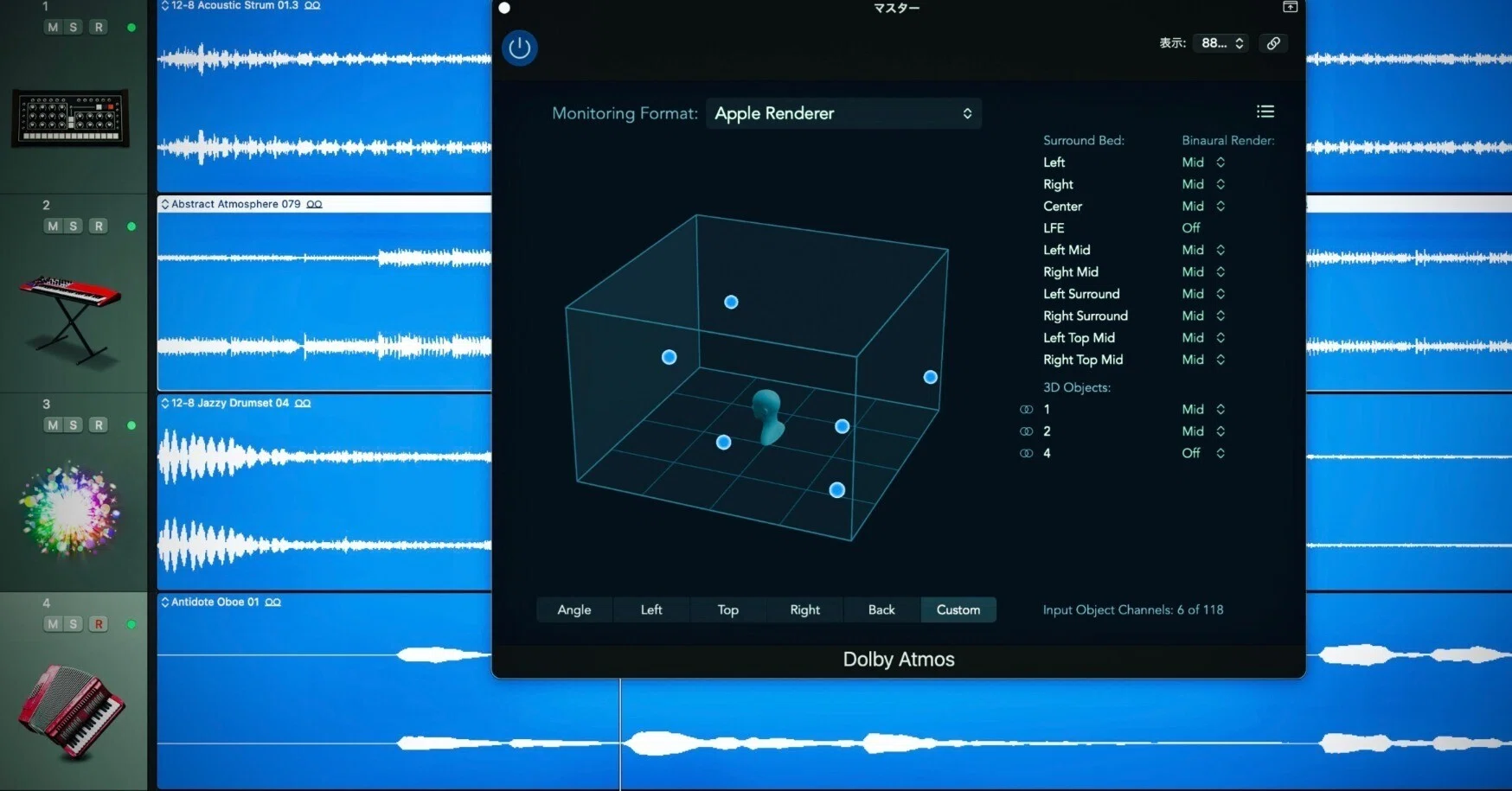Select the Left view tab
1512x791 pixels.
pos(651,609)
